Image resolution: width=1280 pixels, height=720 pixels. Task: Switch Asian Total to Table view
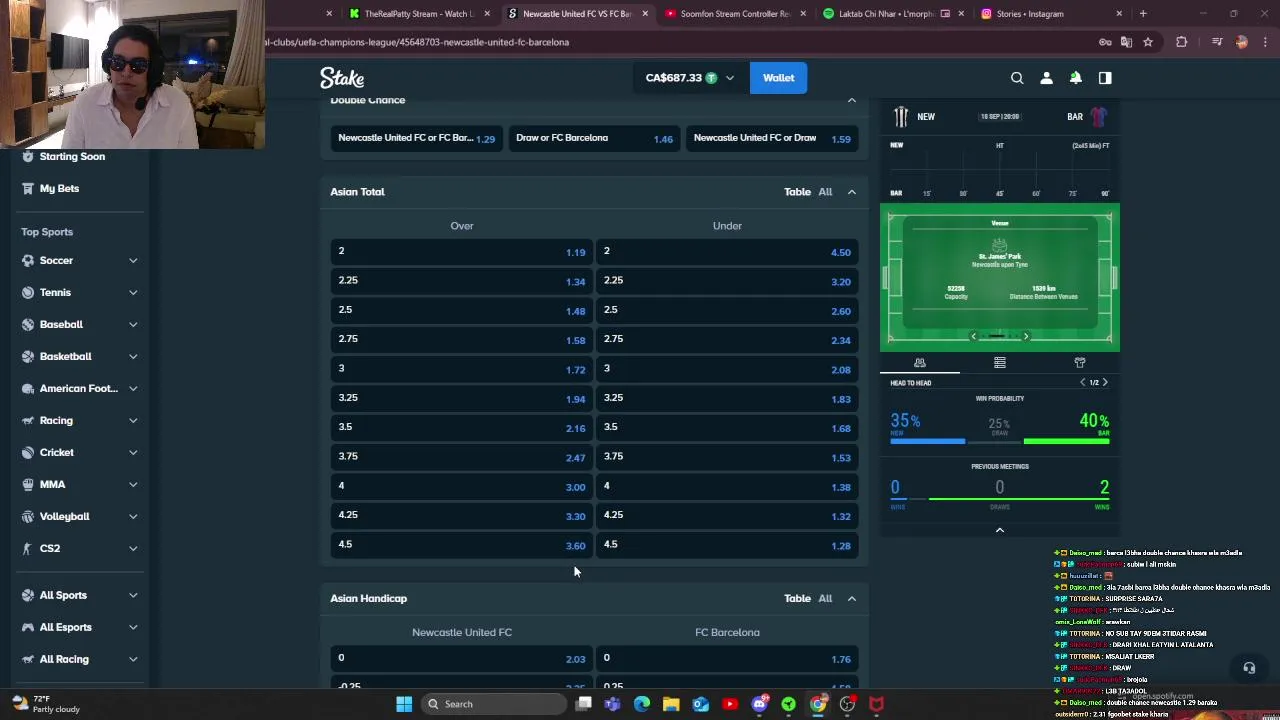[797, 192]
